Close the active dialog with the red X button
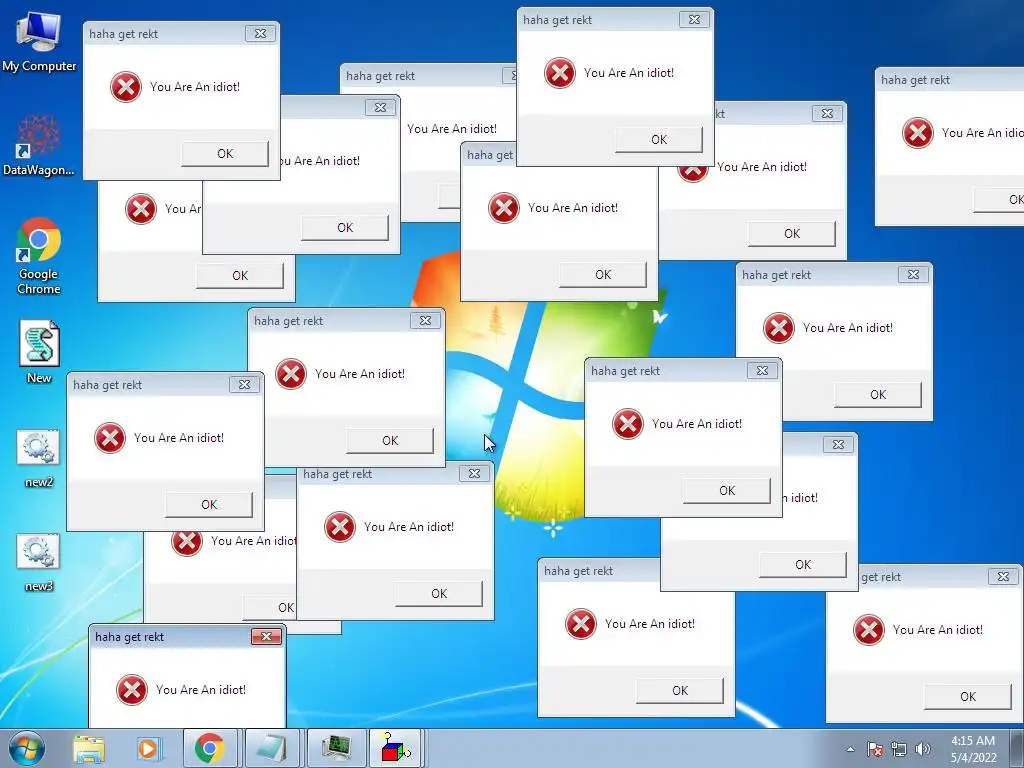 click(x=266, y=636)
